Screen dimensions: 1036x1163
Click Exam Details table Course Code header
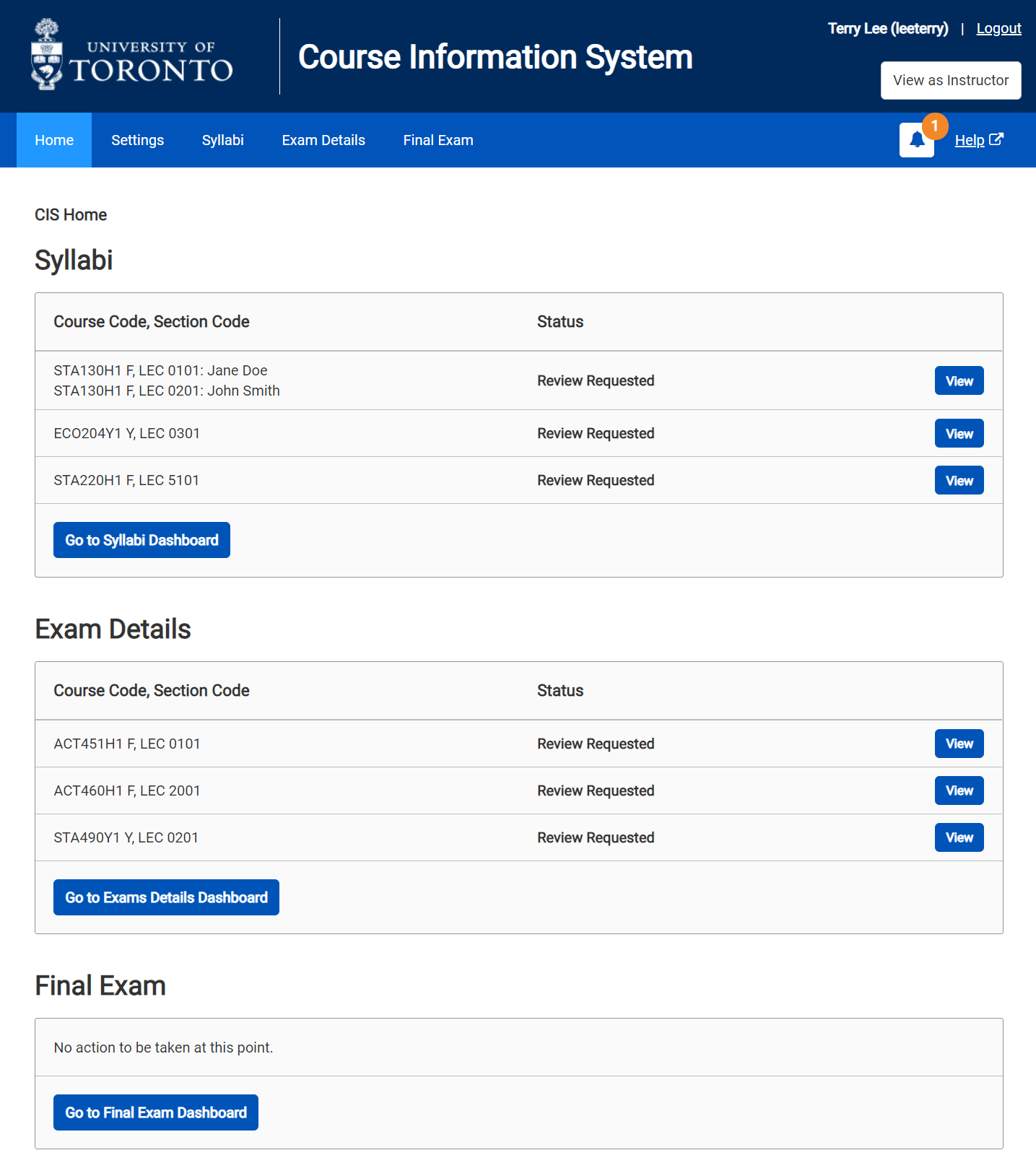click(x=152, y=690)
